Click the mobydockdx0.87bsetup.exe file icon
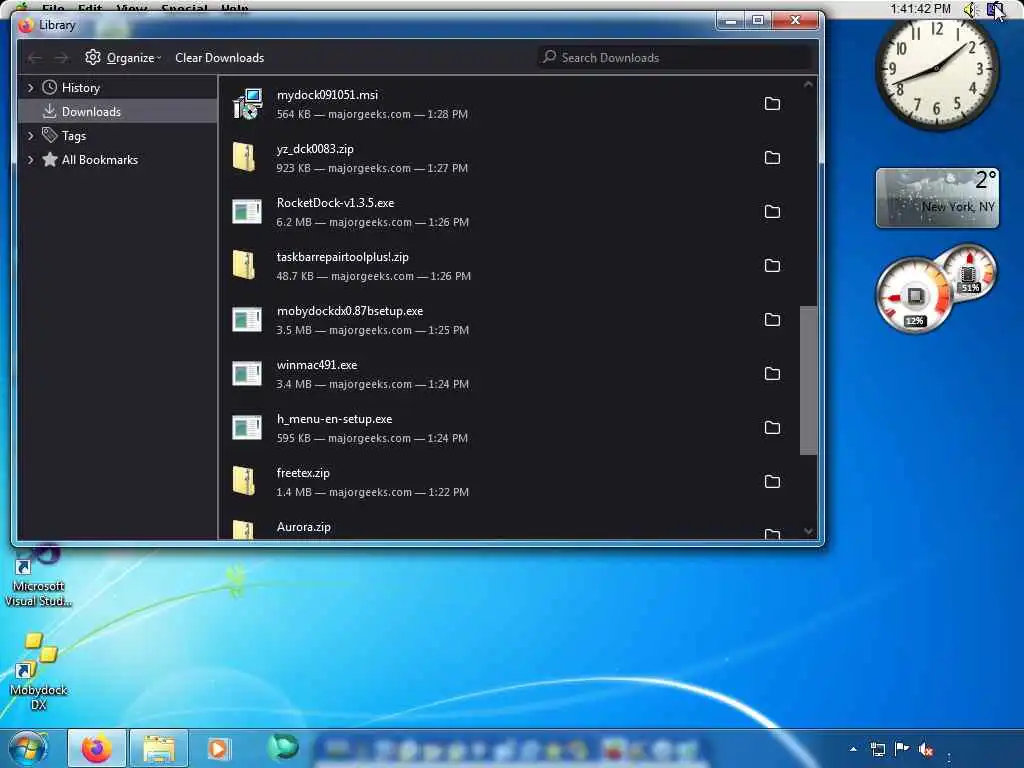The width and height of the screenshot is (1024, 768). pos(247,319)
